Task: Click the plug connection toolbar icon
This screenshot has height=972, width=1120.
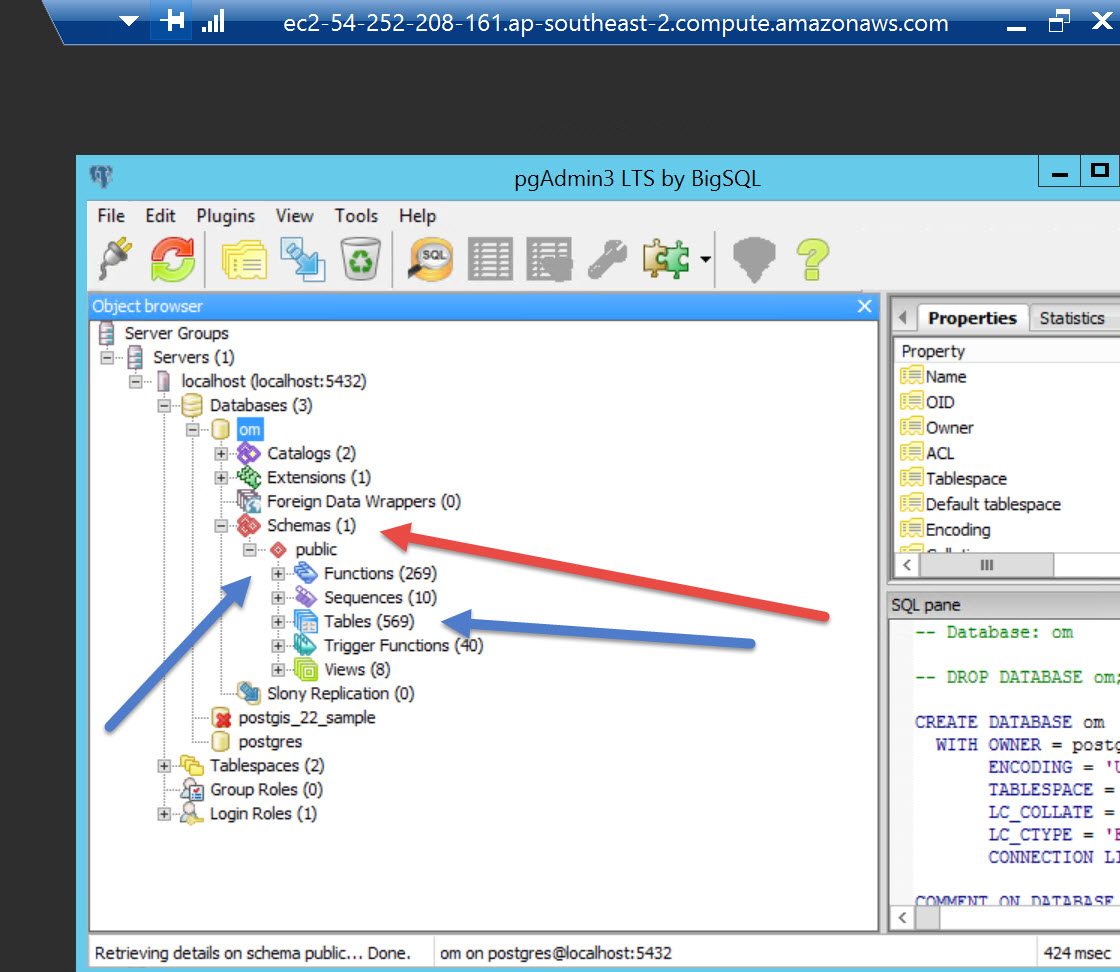Action: [x=118, y=260]
